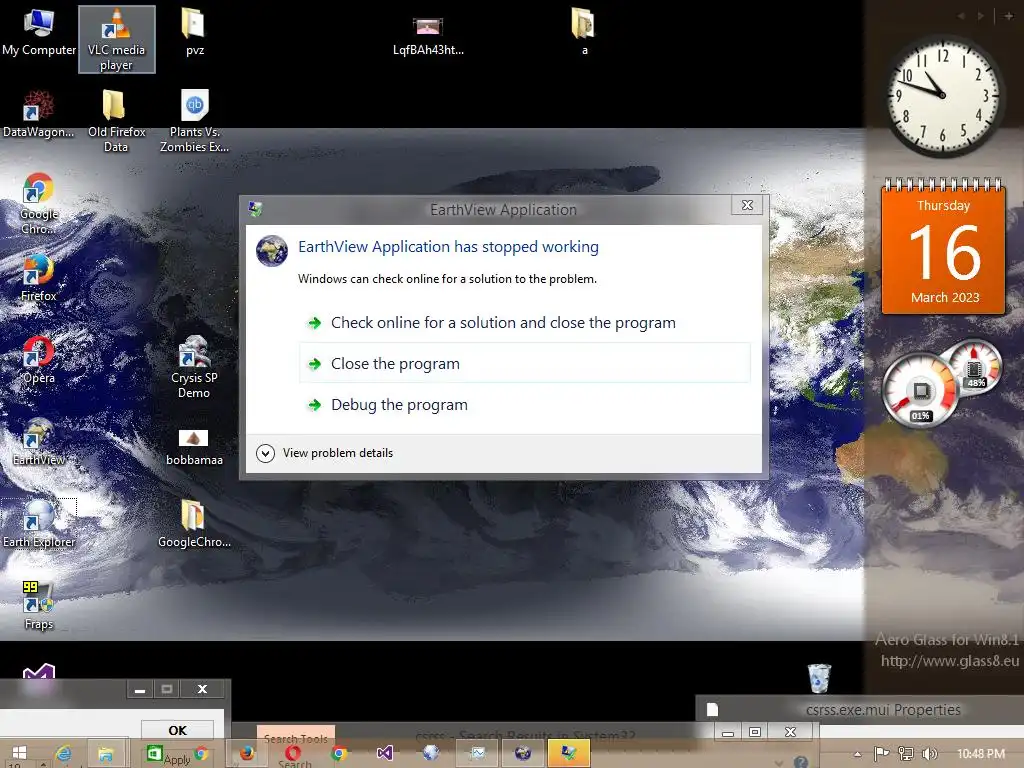Open the Firefox taskbar button
The image size is (1024, 768).
tap(246, 754)
